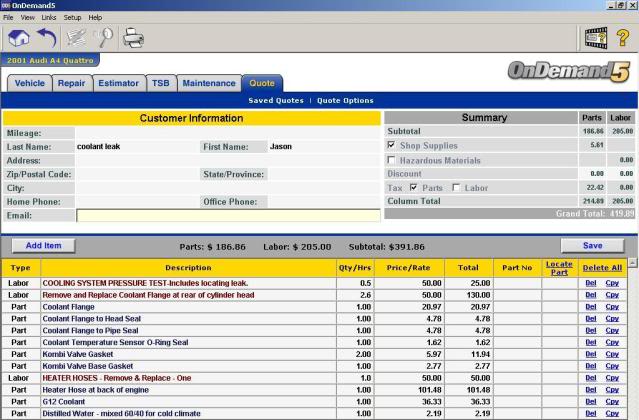
Task: Open Quote Options link
Action: (345, 101)
